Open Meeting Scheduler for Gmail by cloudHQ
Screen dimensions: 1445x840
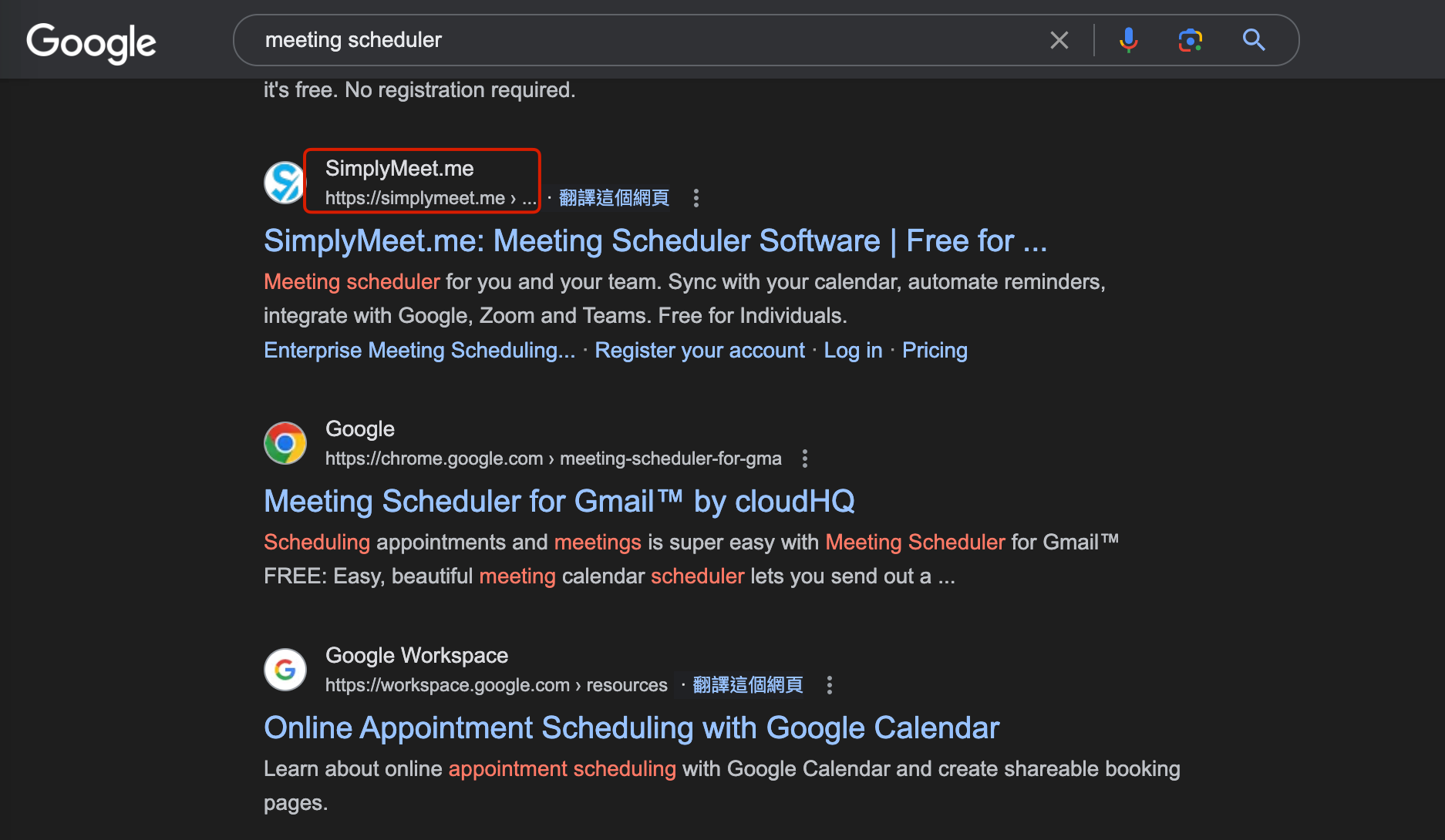tap(559, 502)
